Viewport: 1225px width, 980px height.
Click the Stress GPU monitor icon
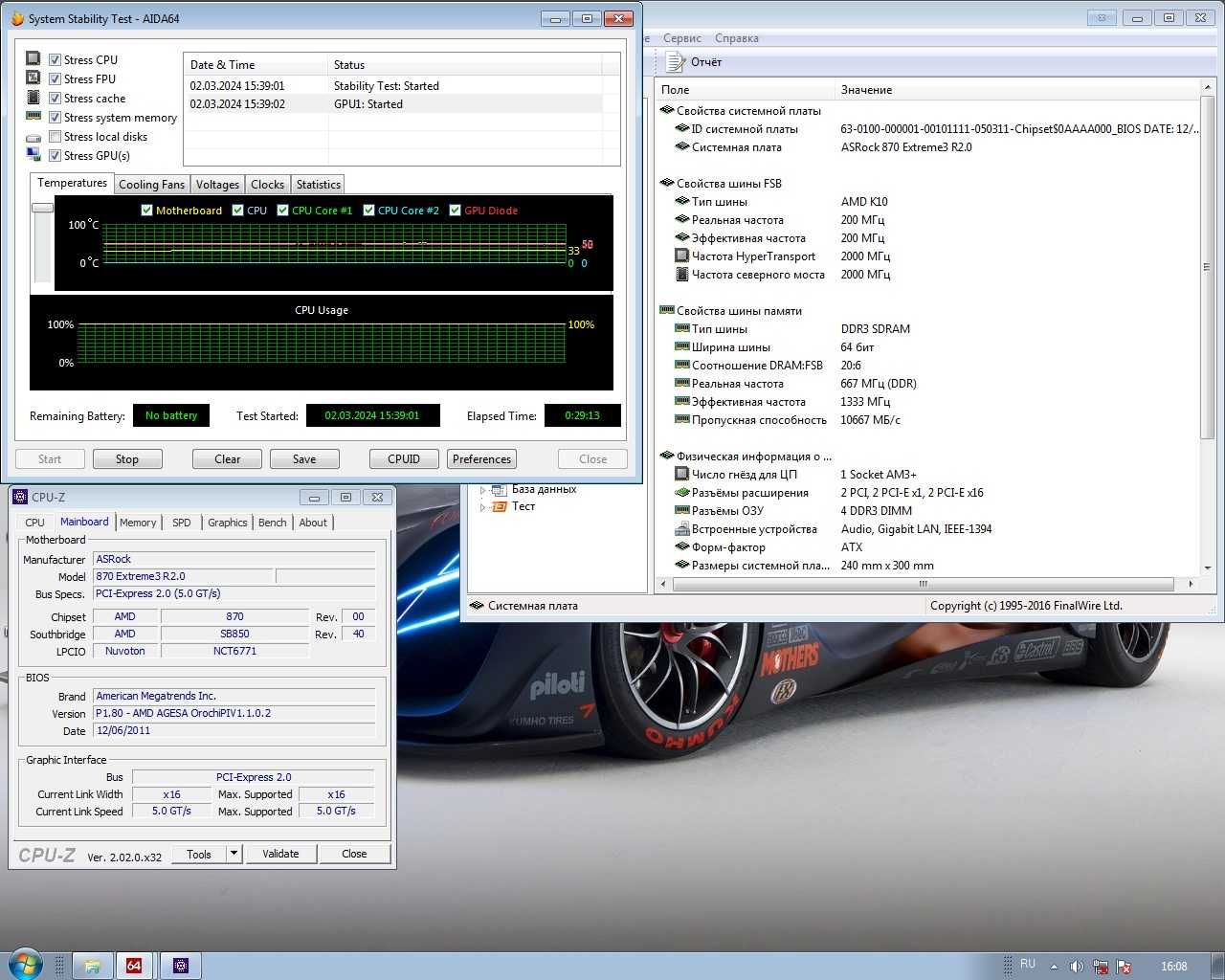pyautogui.click(x=33, y=155)
